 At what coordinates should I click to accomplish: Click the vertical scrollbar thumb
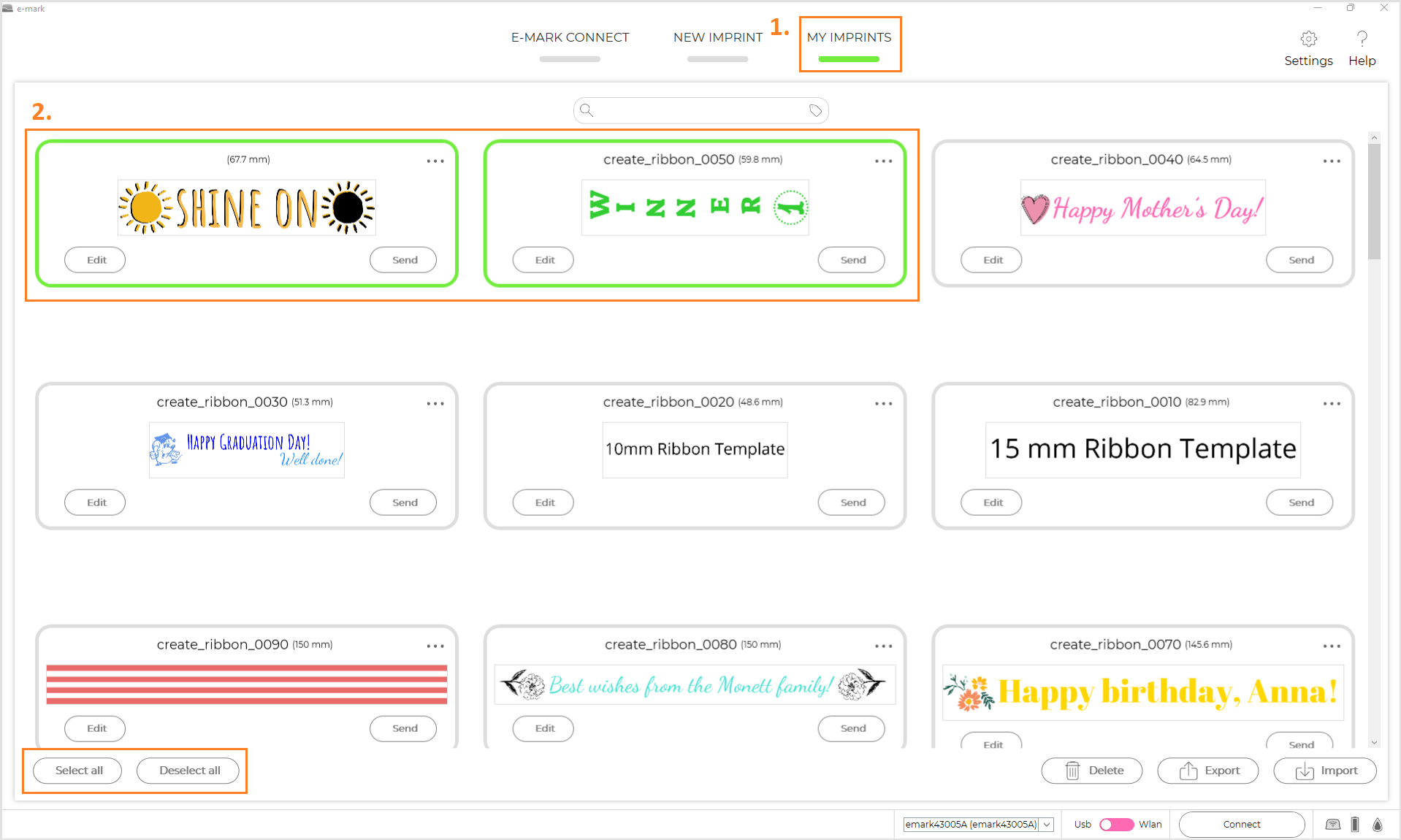1374,201
